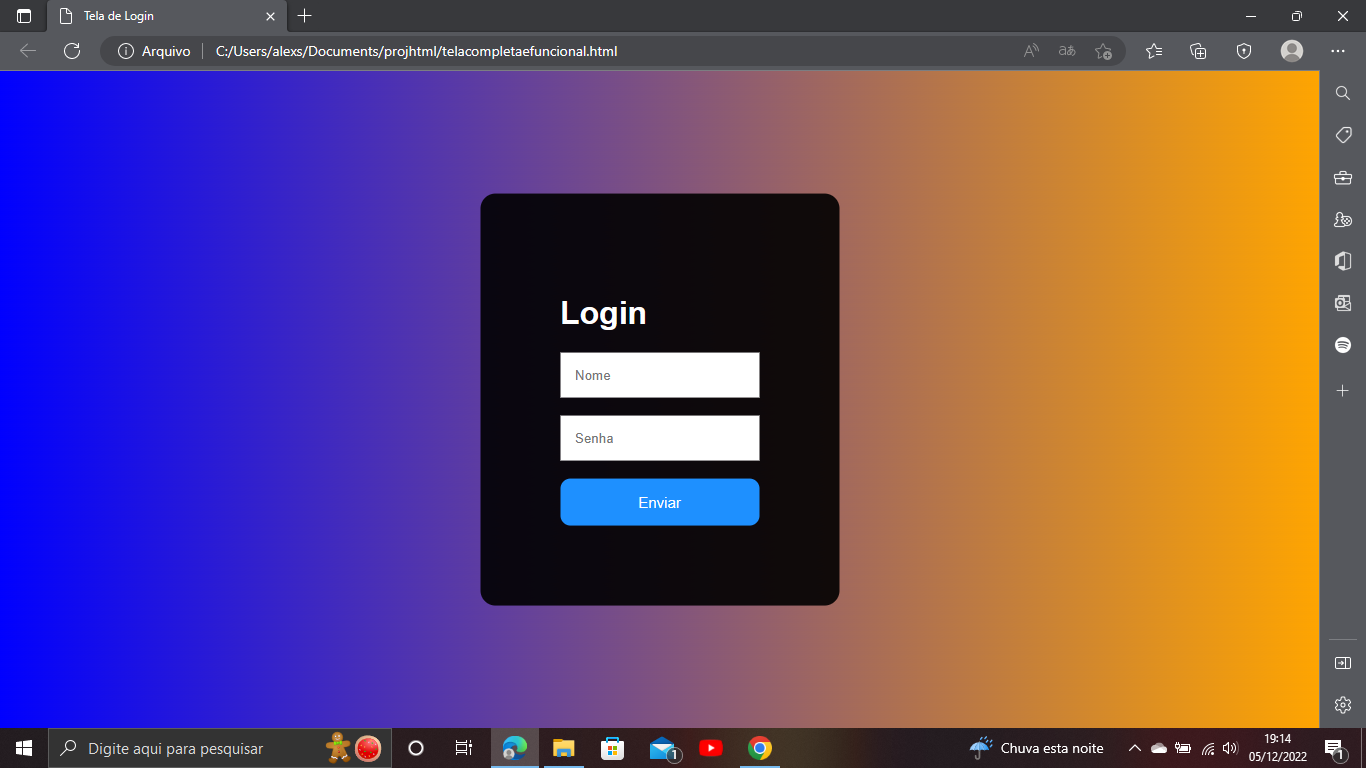The image size is (1366, 768).
Task: Add a new app to the sidebar
Action: (1342, 391)
